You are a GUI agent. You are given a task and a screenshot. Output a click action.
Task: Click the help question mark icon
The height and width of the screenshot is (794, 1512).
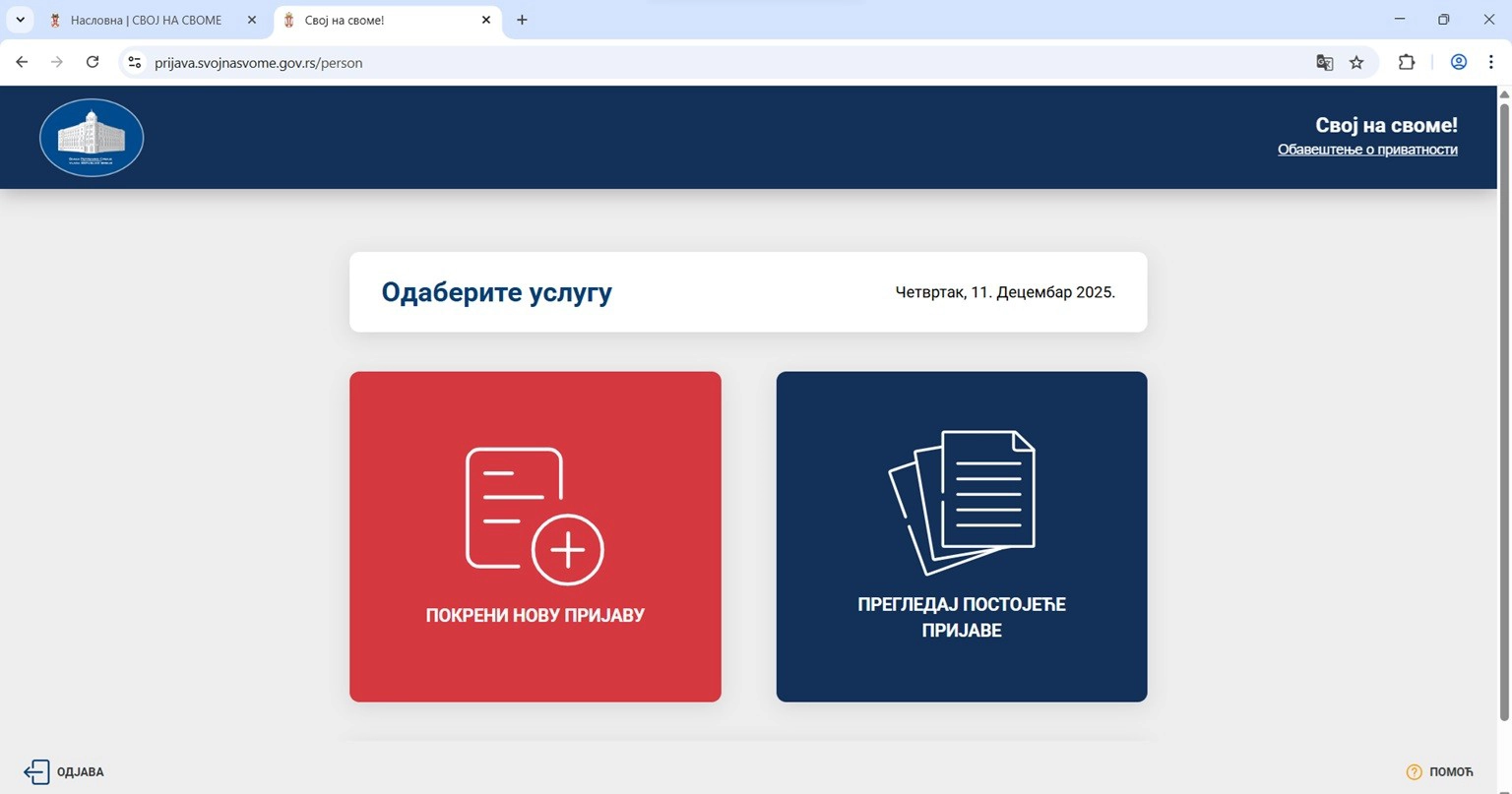[x=1415, y=772]
